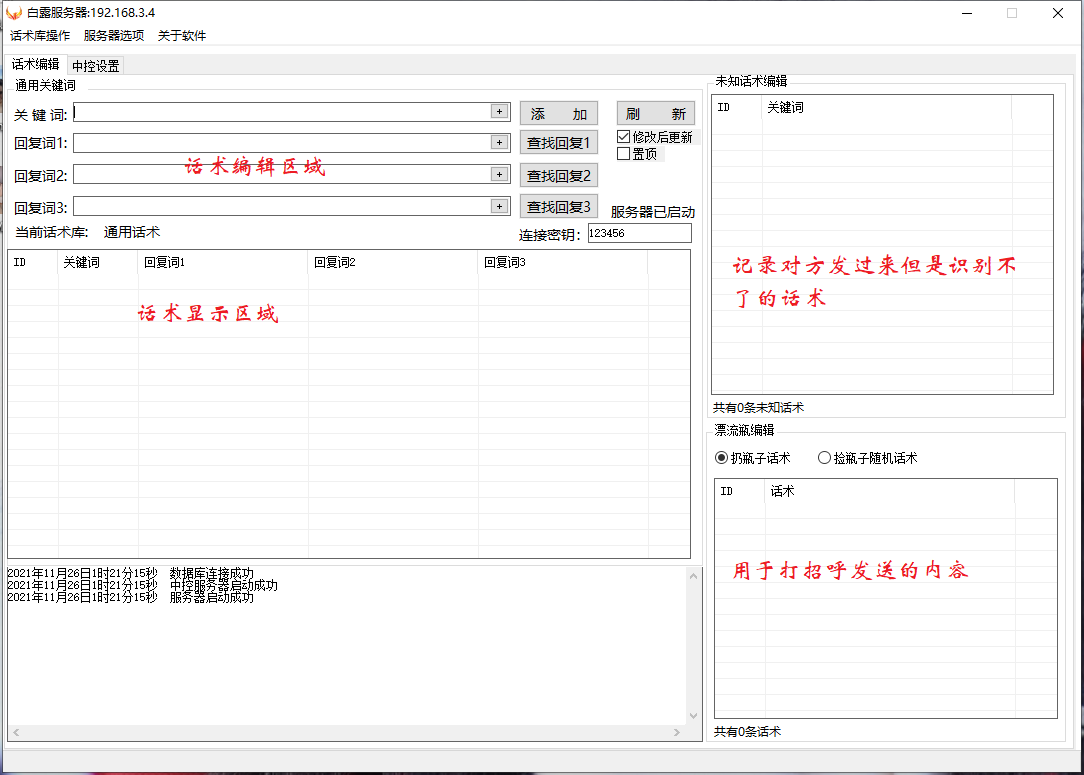This screenshot has width=1084, height=775.
Task: Click the 回复词2 column header in table
Action: point(392,263)
